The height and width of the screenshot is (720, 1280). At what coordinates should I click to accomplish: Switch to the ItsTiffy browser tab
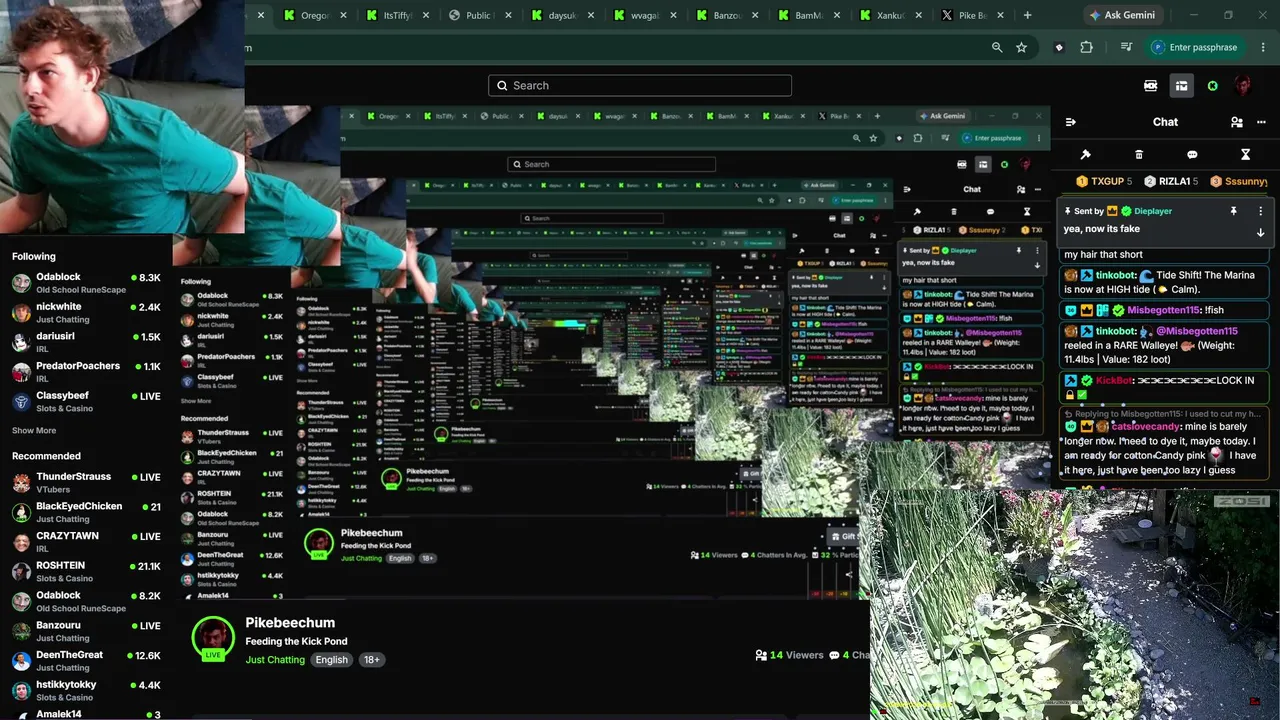pyautogui.click(x=397, y=15)
